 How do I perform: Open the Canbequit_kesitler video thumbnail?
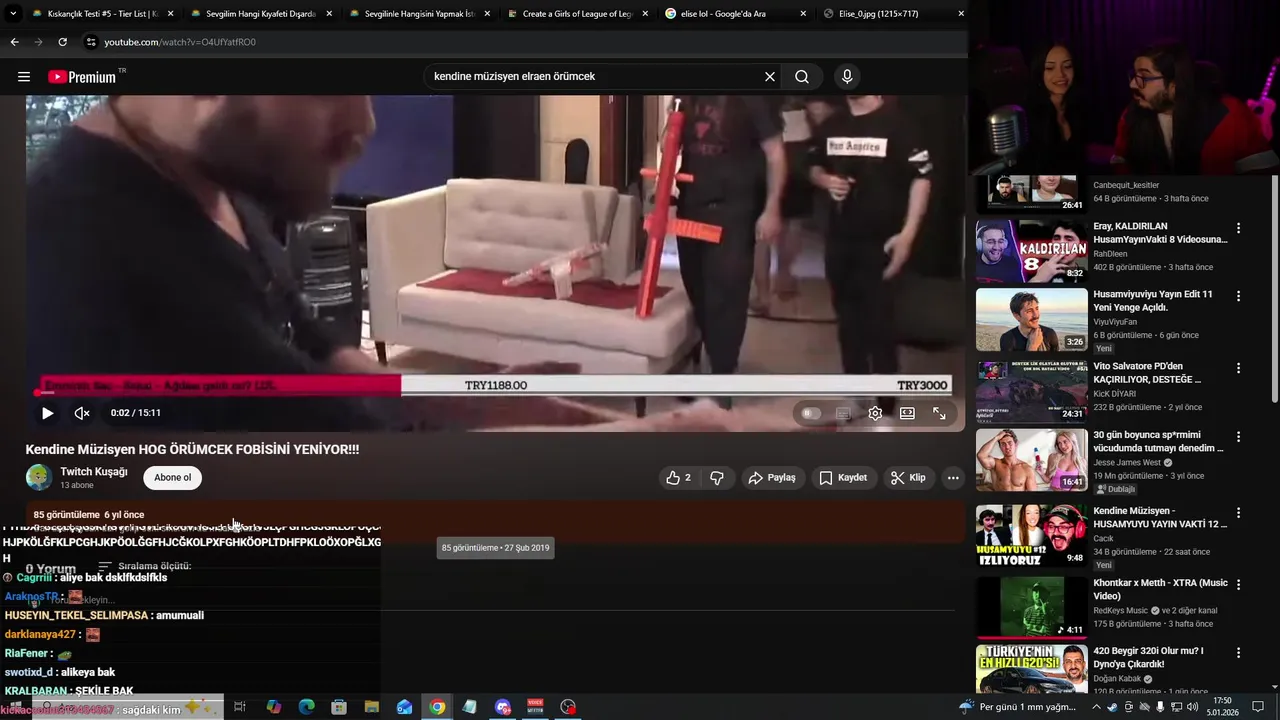pyautogui.click(x=1031, y=194)
